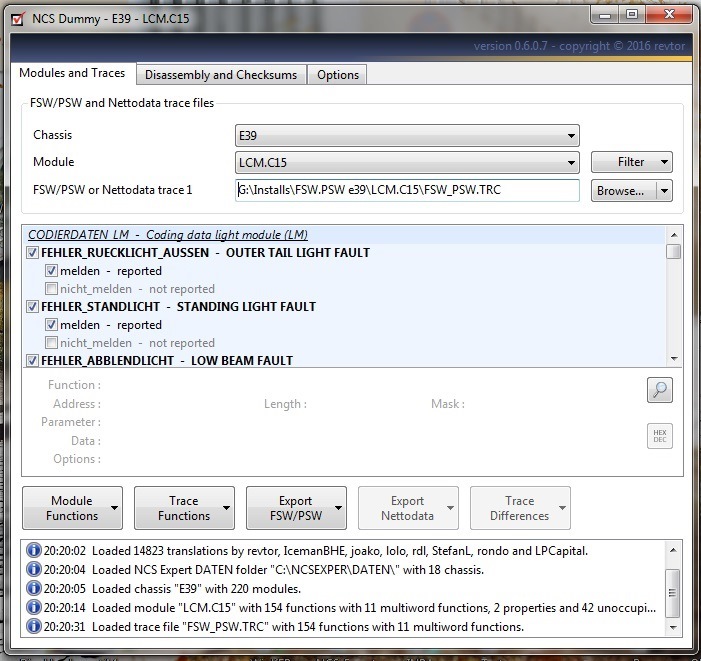Open the Browse button dropdown arrow
Image resolution: width=701 pixels, height=661 pixels.
click(x=664, y=191)
